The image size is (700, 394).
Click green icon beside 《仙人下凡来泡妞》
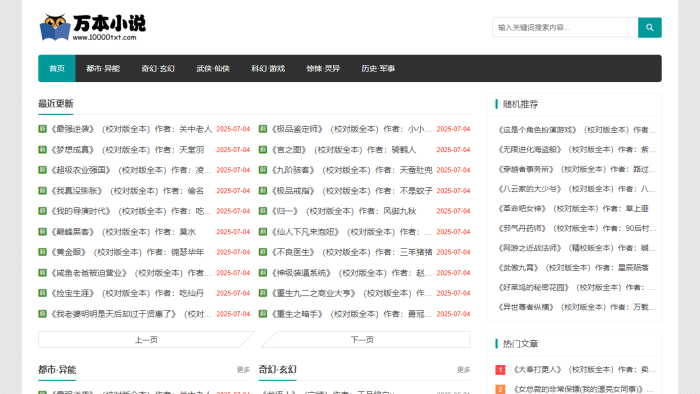pos(263,232)
